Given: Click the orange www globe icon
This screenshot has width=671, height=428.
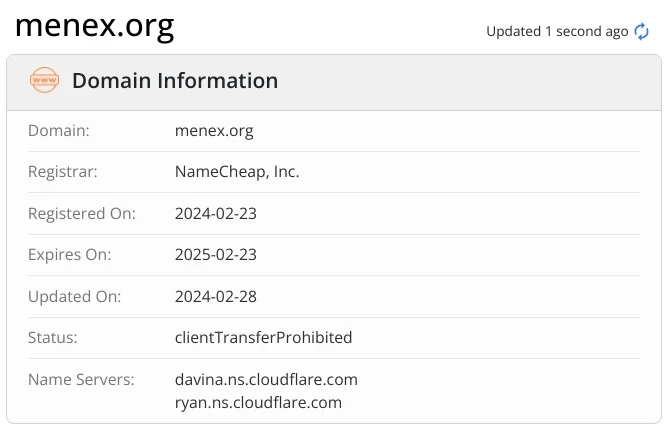Looking at the screenshot, I should coord(45,80).
